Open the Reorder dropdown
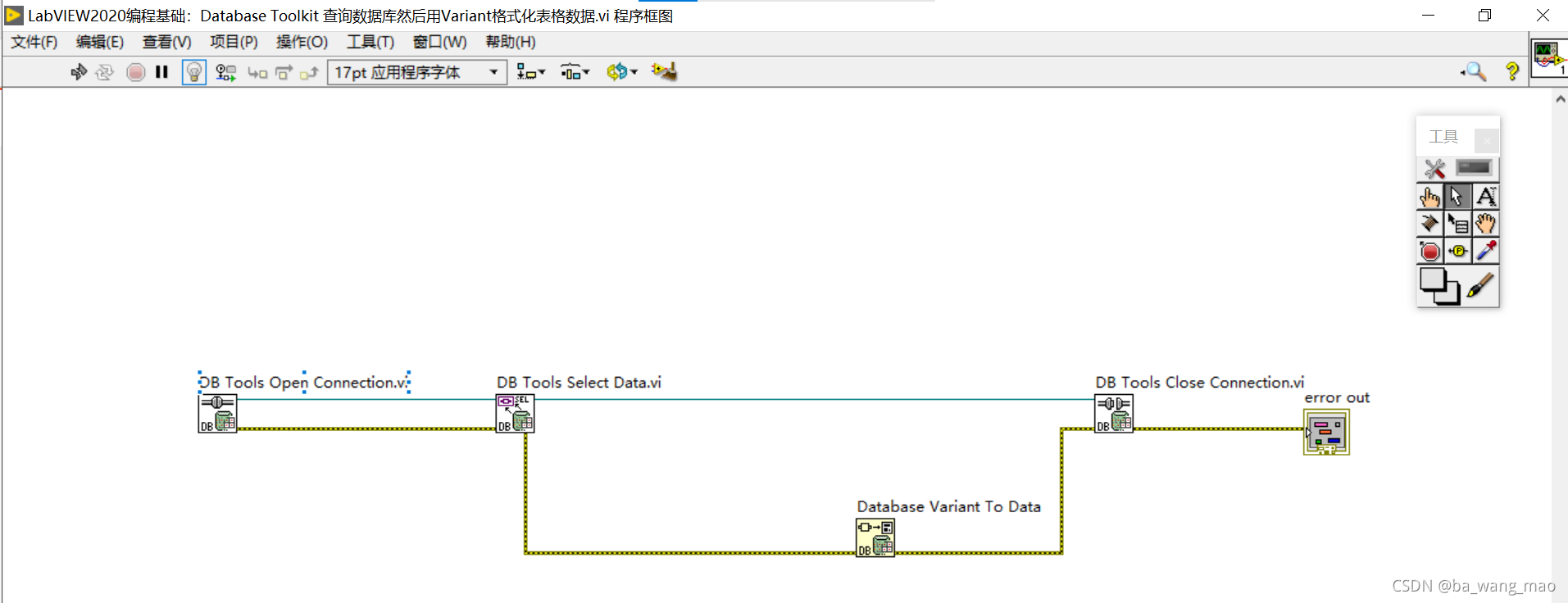Screen dimensions: 1568x603 point(622,72)
